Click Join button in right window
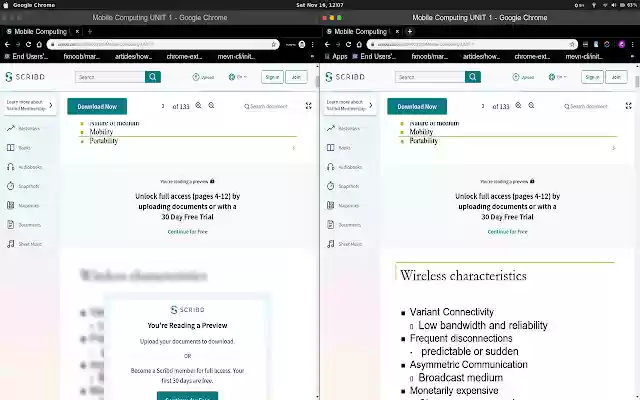This screenshot has height=400, width=640. tap(616, 77)
